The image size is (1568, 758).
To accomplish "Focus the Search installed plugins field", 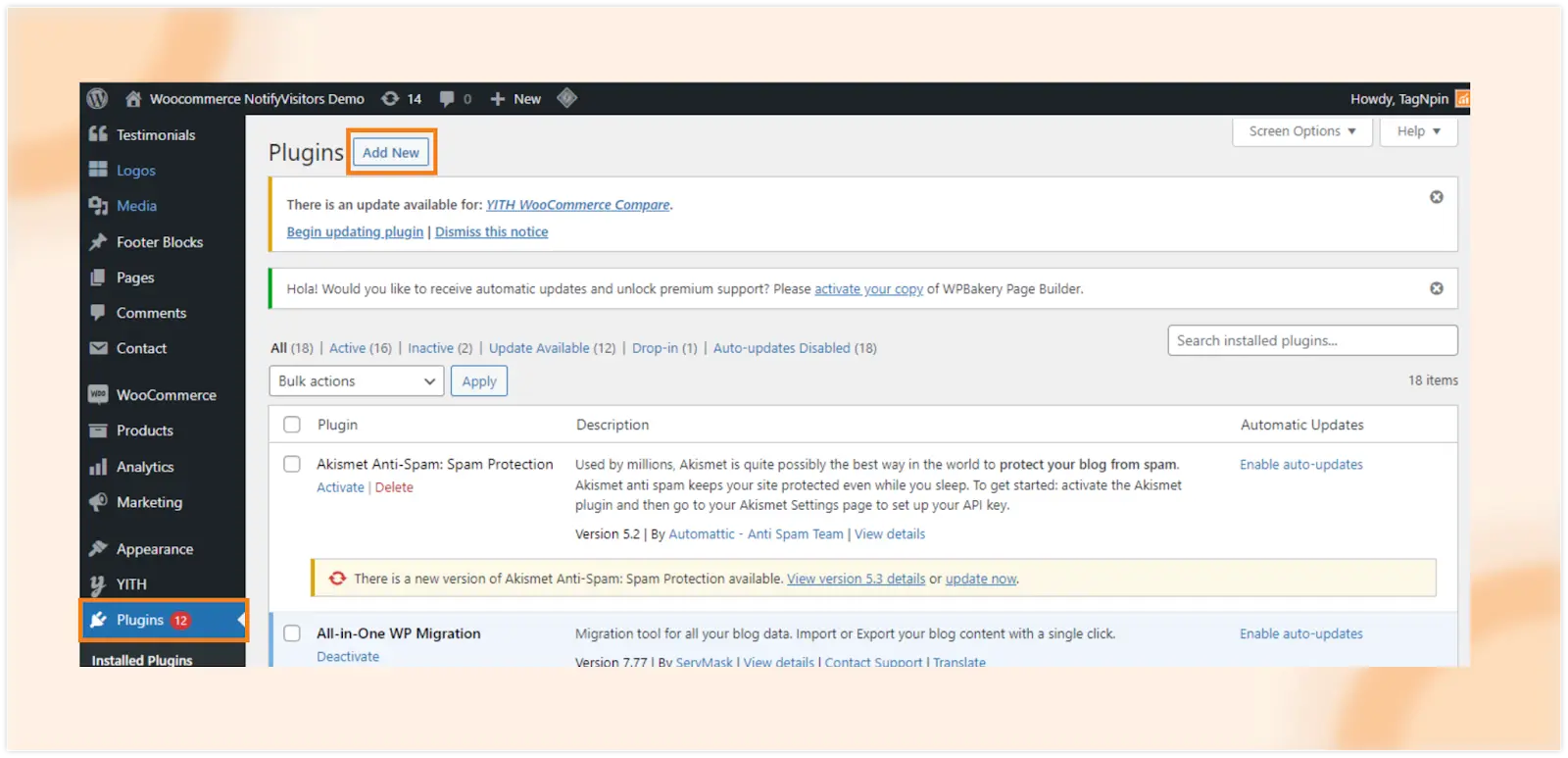I will click(x=1311, y=340).
